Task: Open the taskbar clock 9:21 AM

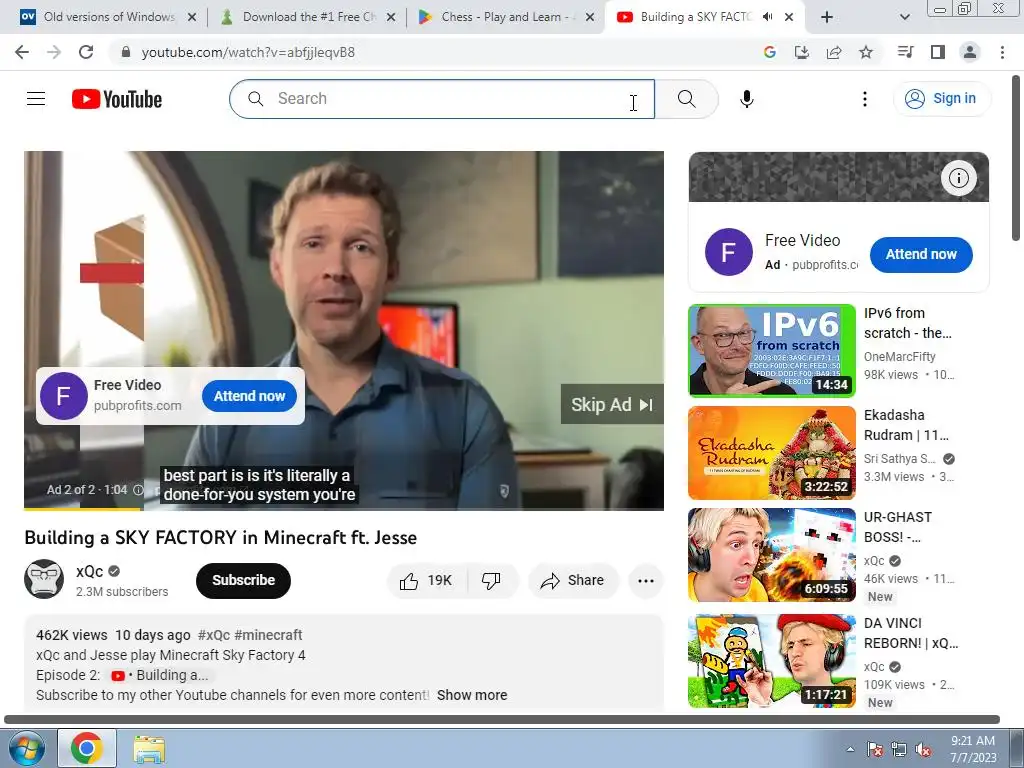Action: pos(972,748)
